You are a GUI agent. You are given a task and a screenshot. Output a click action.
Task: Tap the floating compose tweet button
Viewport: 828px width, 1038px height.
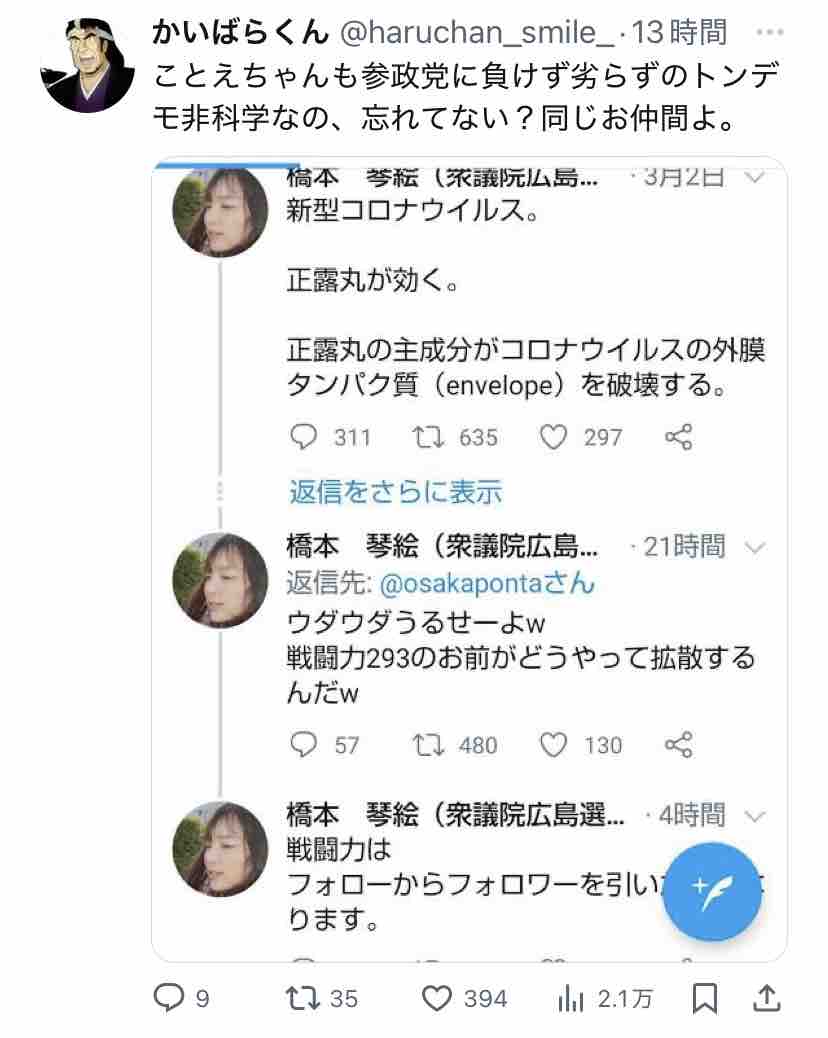[x=713, y=890]
